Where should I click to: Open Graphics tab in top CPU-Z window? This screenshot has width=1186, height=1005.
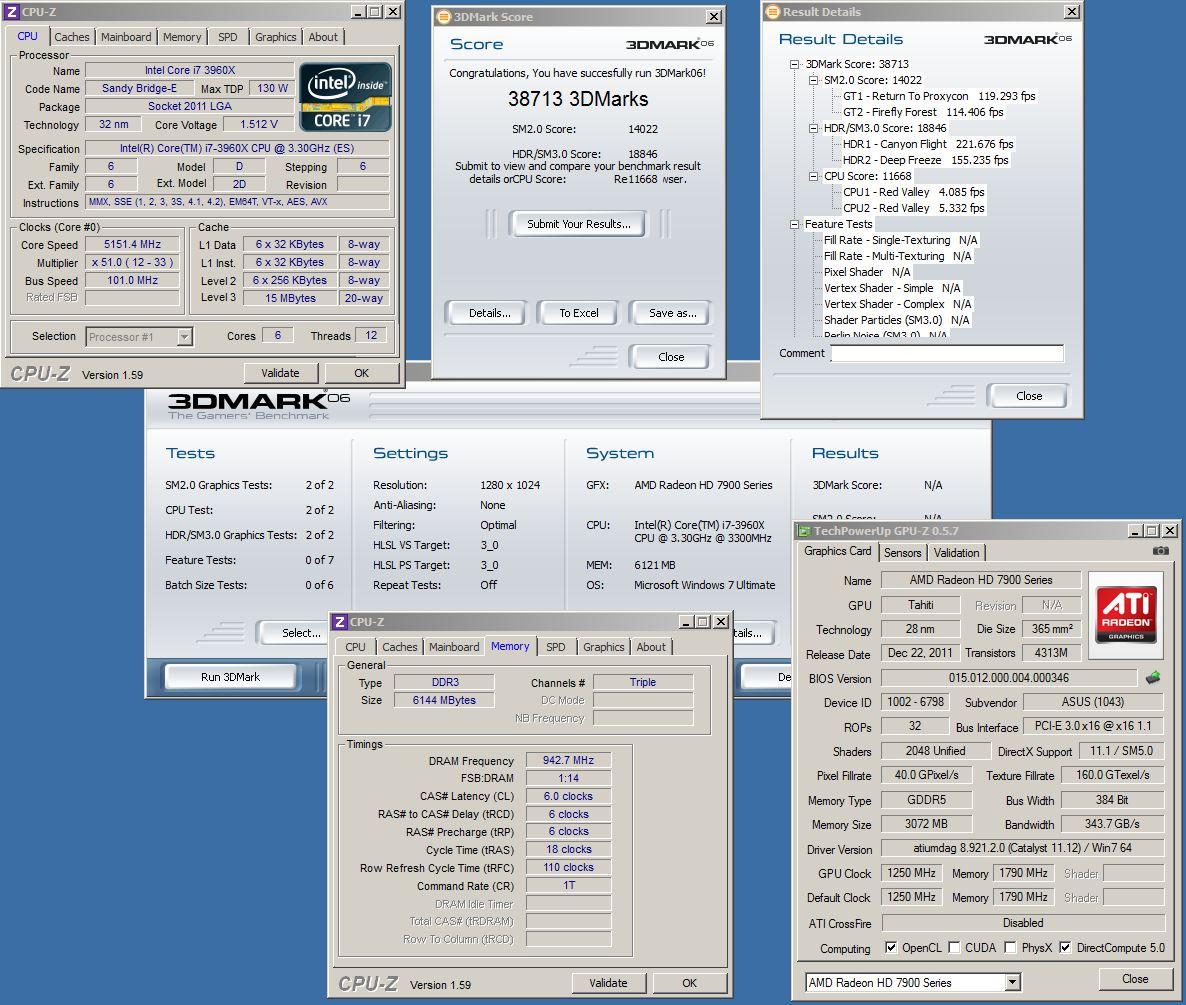tap(275, 36)
